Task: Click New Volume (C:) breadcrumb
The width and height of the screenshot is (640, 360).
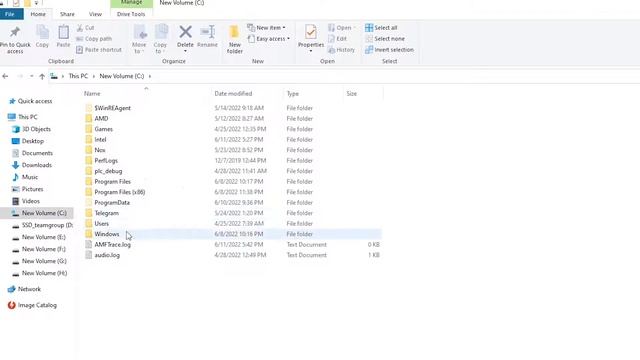Action: [122, 76]
